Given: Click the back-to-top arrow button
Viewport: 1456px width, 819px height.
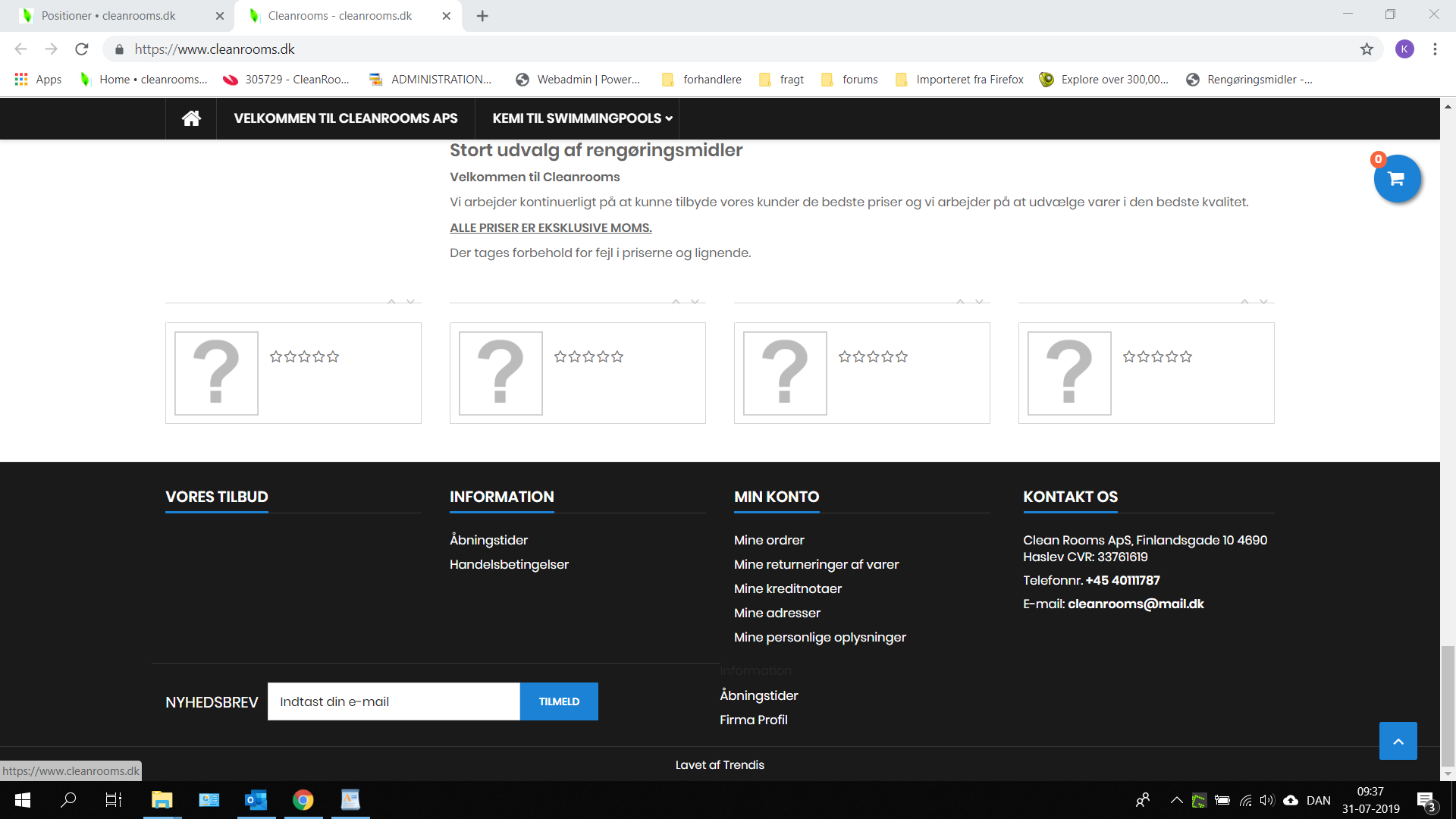Looking at the screenshot, I should coord(1398,741).
